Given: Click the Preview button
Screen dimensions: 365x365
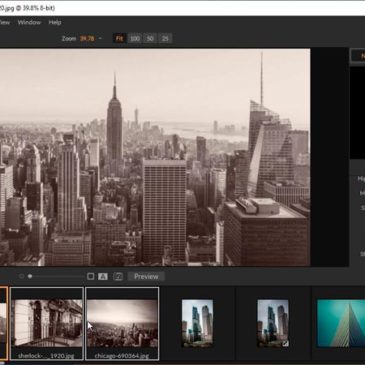Looking at the screenshot, I should pyautogui.click(x=146, y=276).
